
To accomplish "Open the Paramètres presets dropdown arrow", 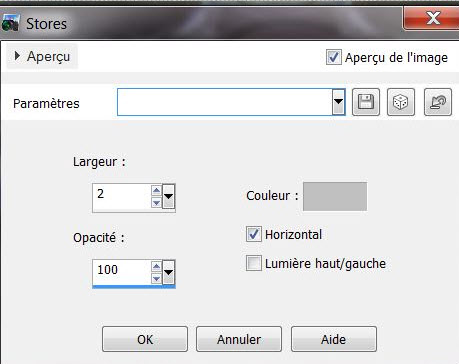I will click(x=338, y=102).
